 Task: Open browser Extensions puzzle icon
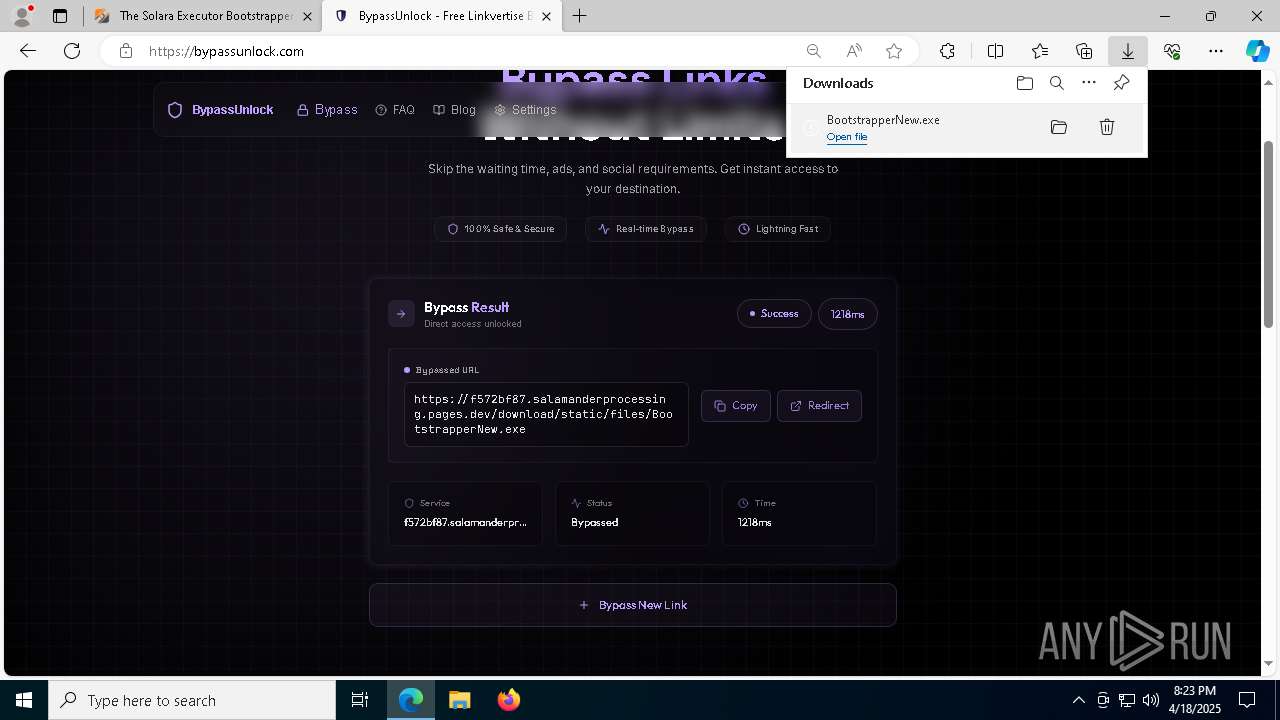point(947,51)
